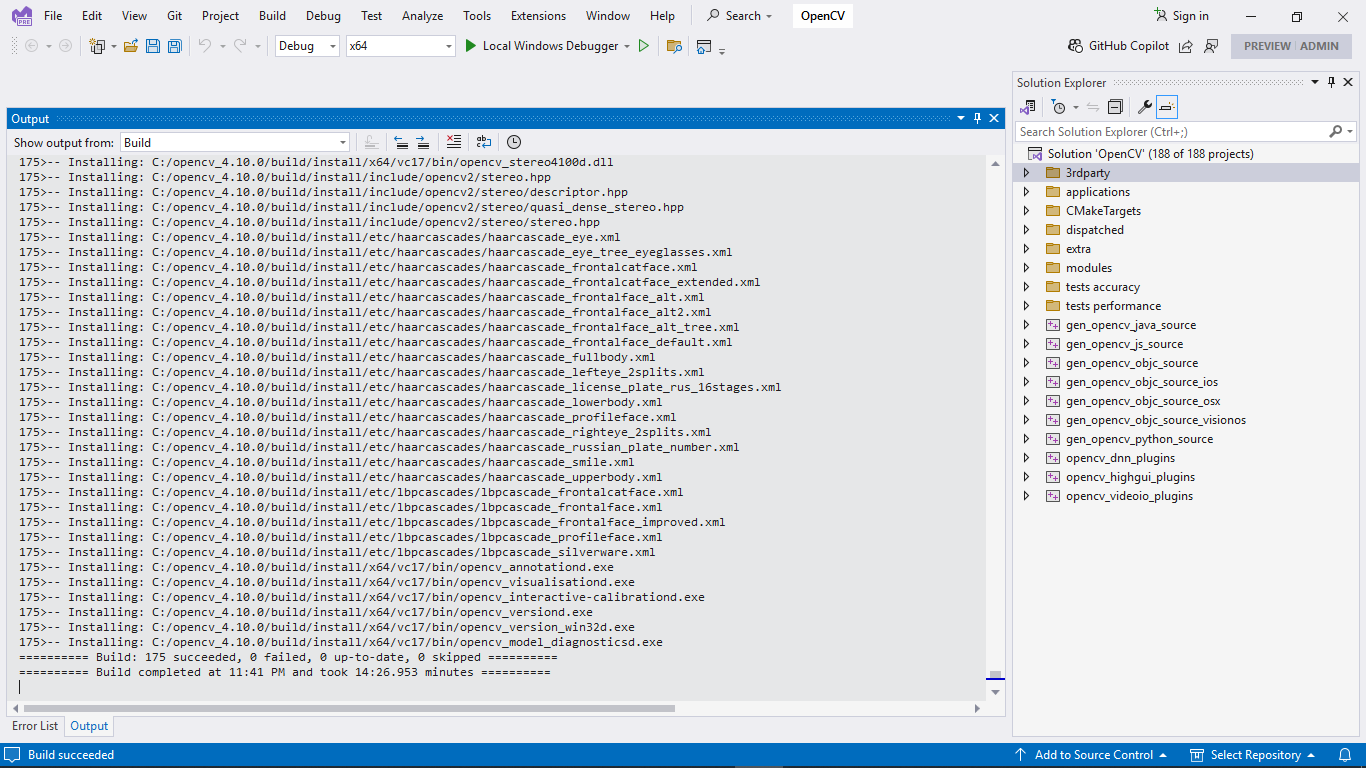Expand the CMakeTargets folder
Screen dimensions: 1366x768
click(1026, 211)
